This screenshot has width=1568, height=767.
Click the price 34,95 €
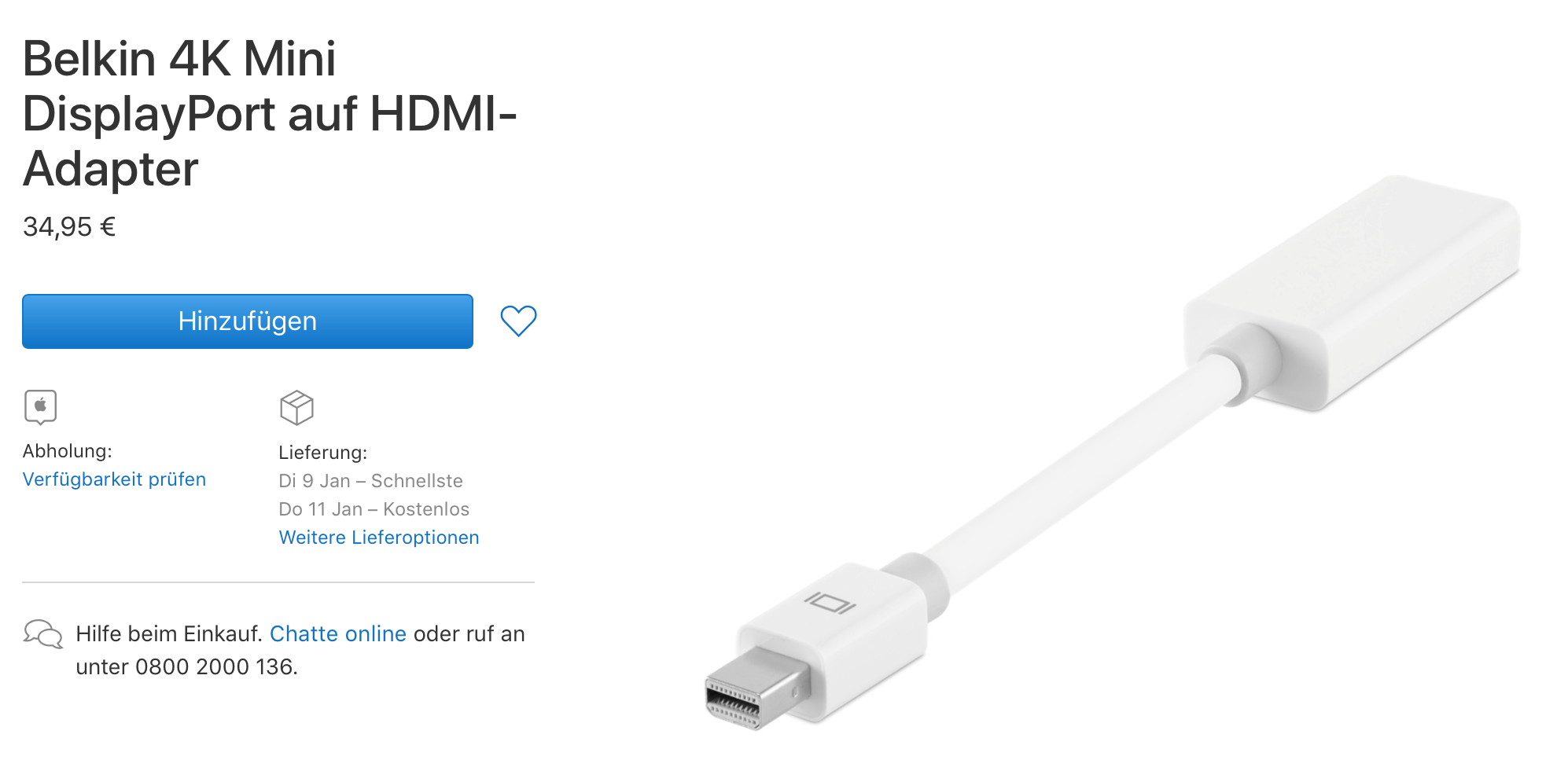point(69,227)
